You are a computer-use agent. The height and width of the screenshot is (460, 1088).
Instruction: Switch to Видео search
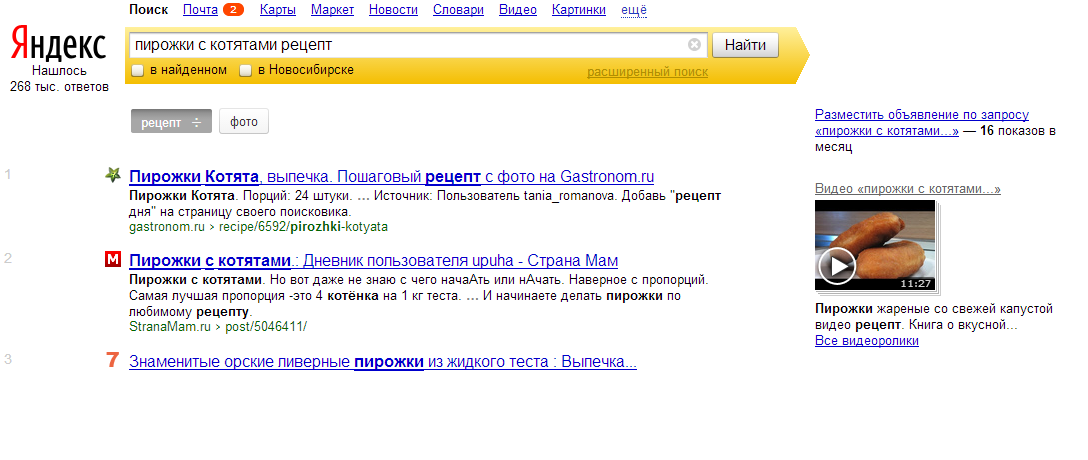518,10
